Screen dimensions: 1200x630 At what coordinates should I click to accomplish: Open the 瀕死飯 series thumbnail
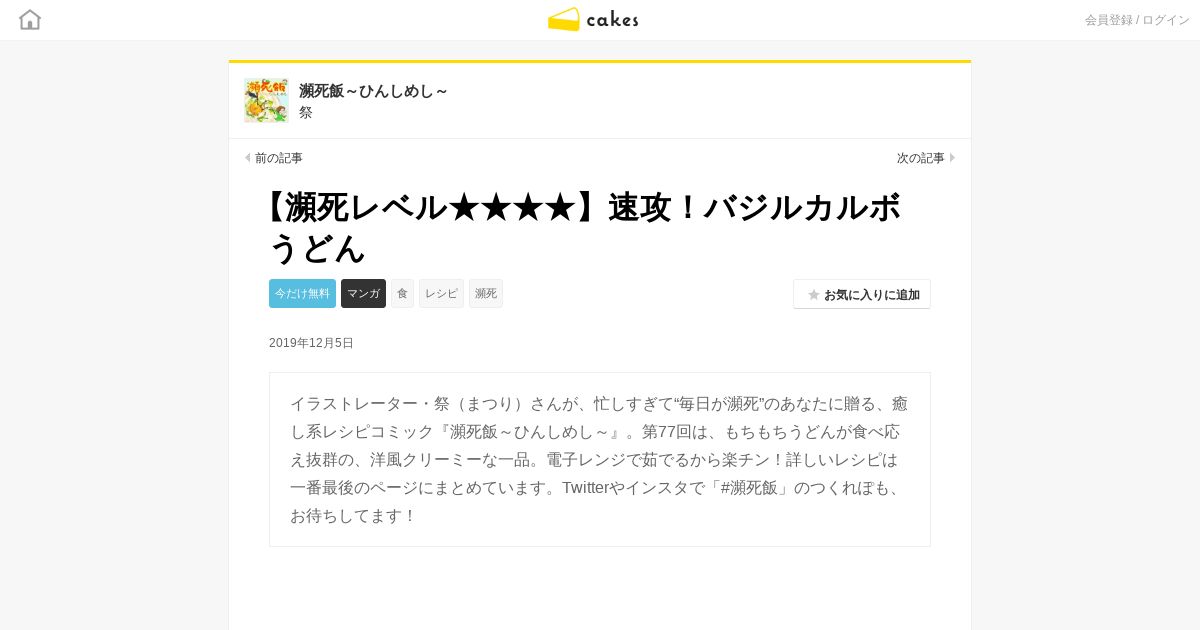click(x=266, y=100)
